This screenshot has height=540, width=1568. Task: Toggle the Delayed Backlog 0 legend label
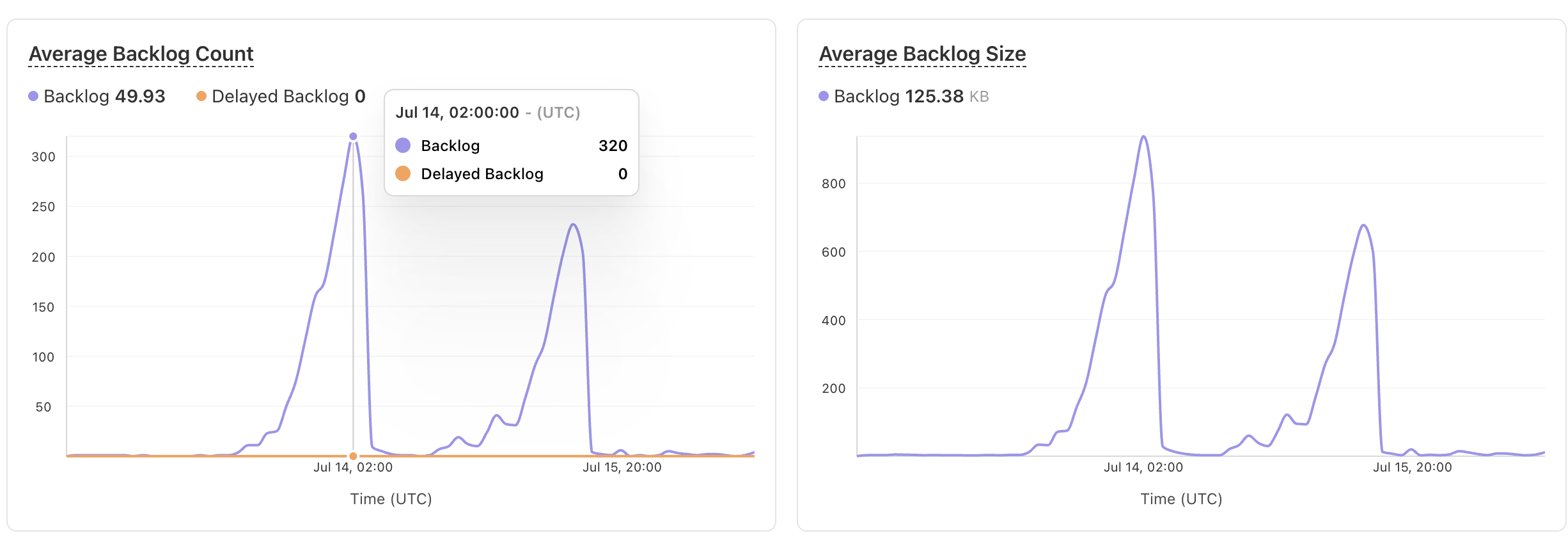(288, 96)
